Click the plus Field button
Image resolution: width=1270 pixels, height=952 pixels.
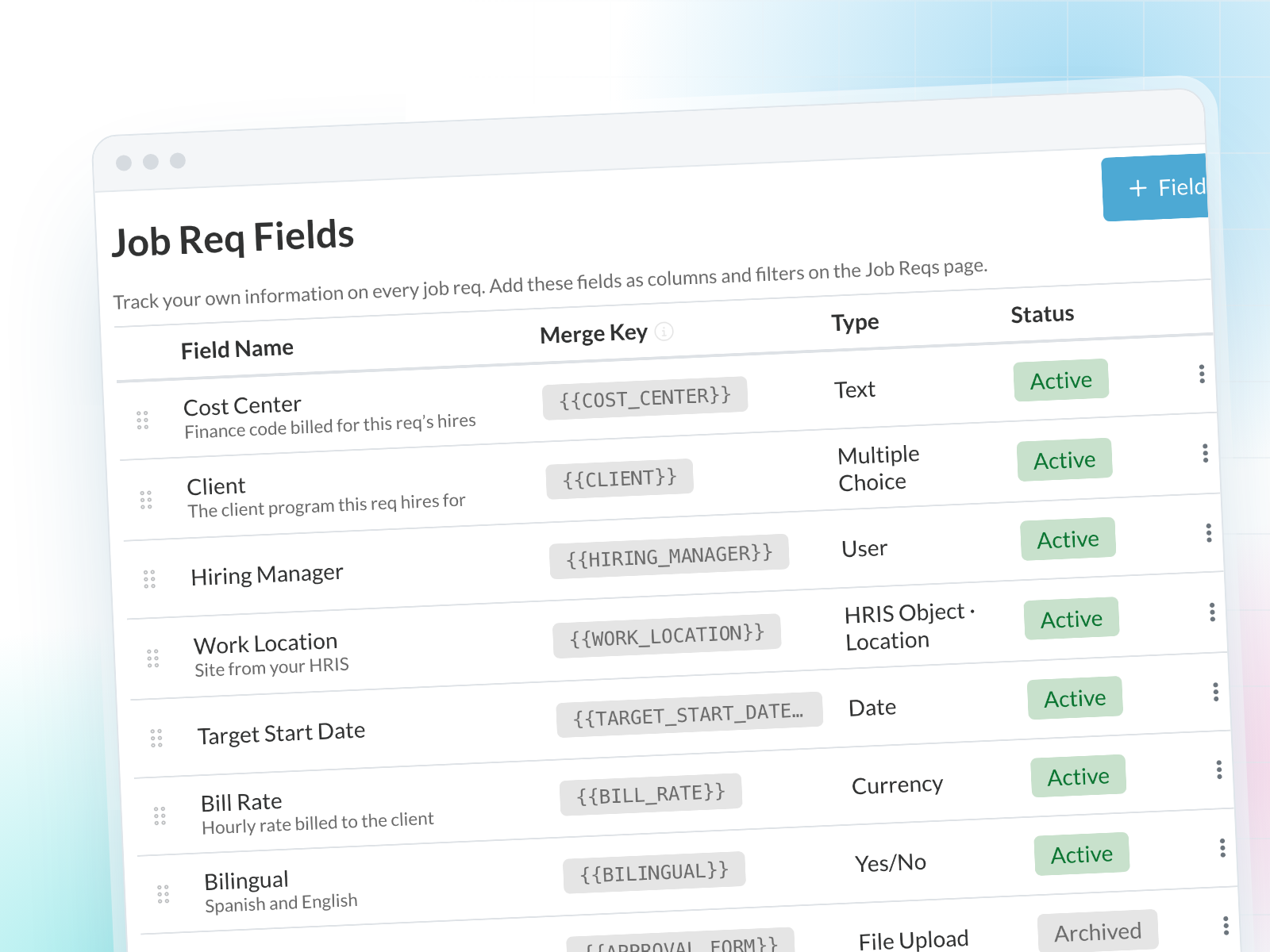(1156, 187)
